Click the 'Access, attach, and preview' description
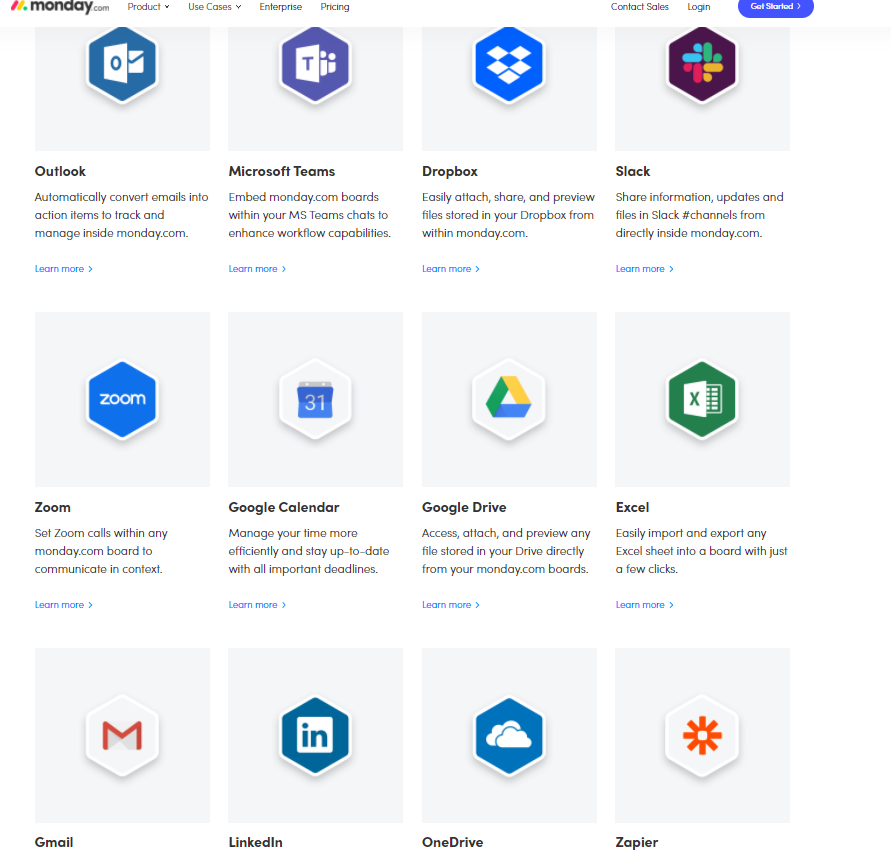The width and height of the screenshot is (891, 859). coord(506,551)
